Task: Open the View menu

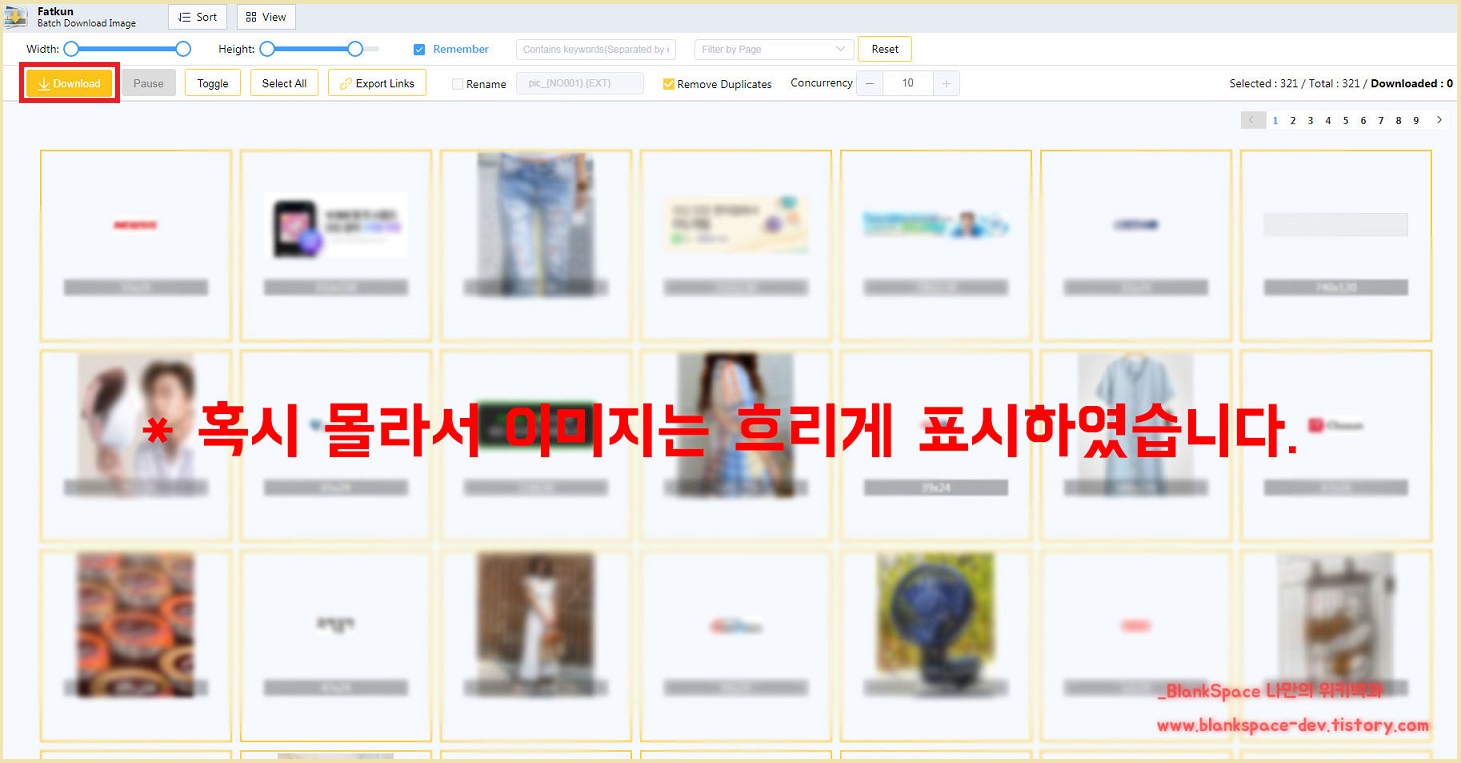Action: [x=266, y=17]
